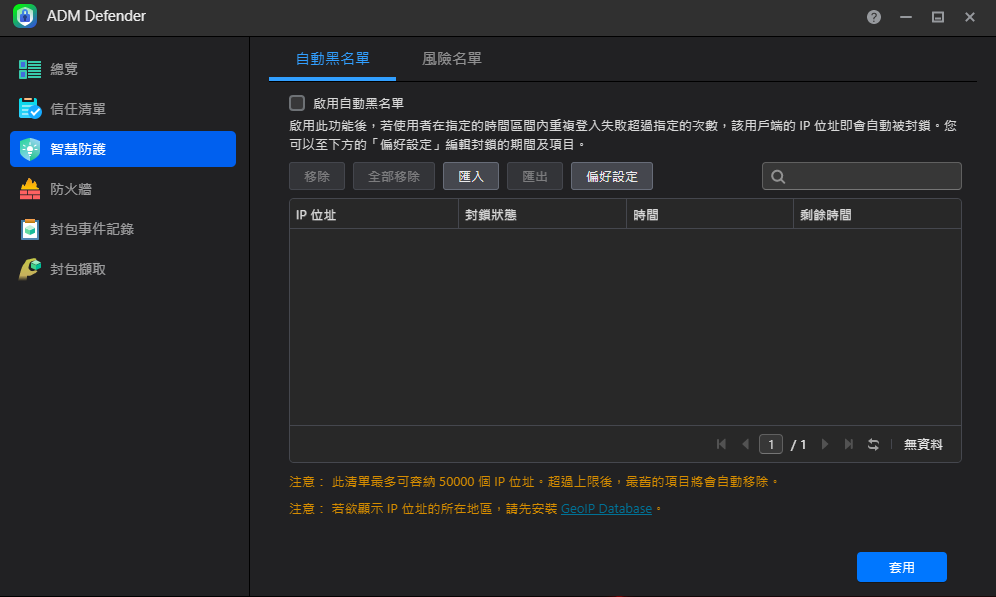Screen dimensions: 996x597
Task: Click the 封包事件記錄 log icon
Action: tap(30, 229)
